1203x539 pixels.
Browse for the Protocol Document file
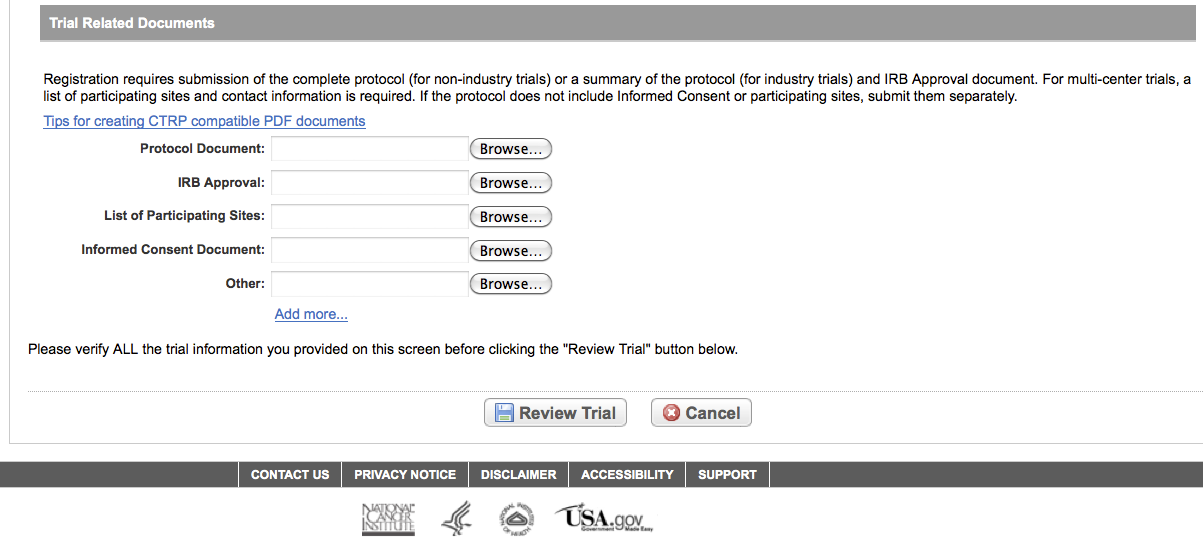[x=511, y=149]
